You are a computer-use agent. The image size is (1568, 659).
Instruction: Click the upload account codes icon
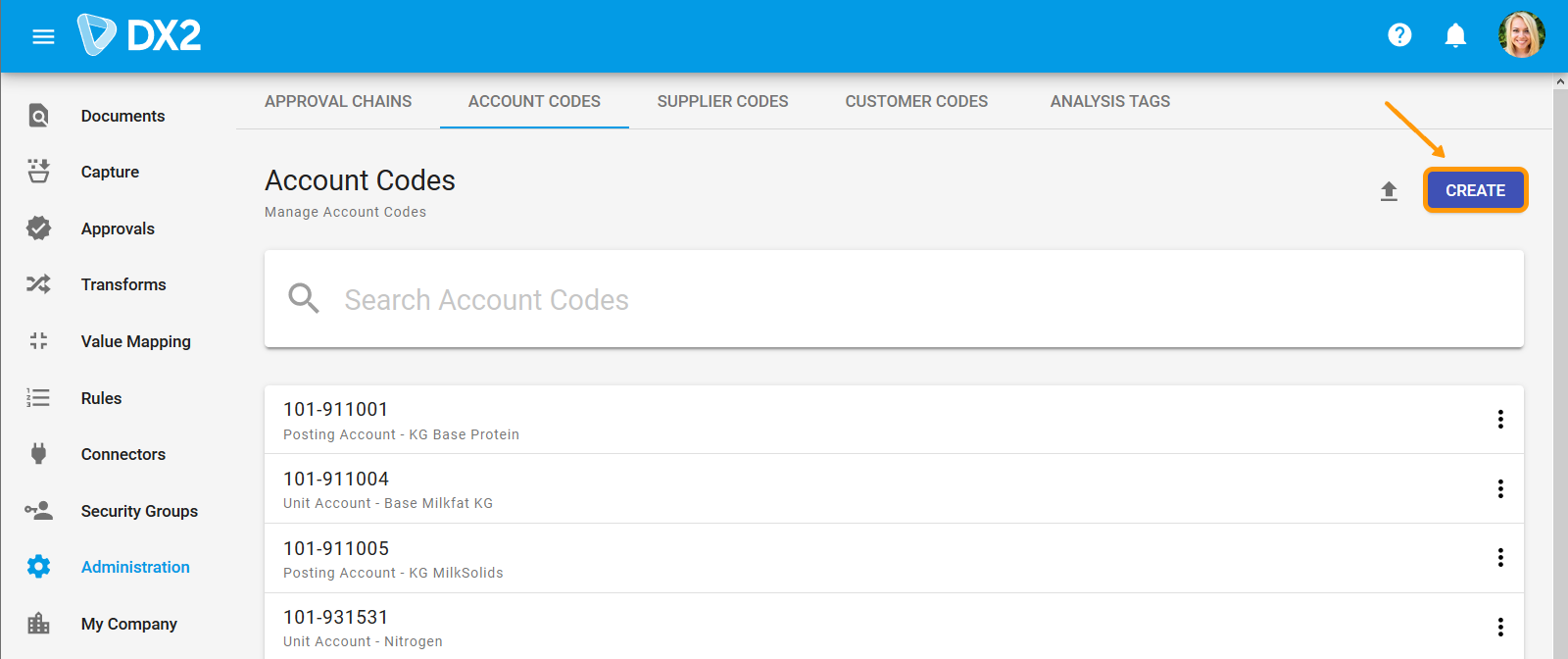(x=1389, y=191)
